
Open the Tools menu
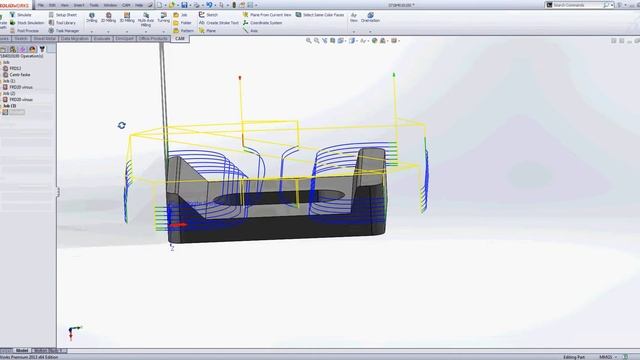[94, 5]
